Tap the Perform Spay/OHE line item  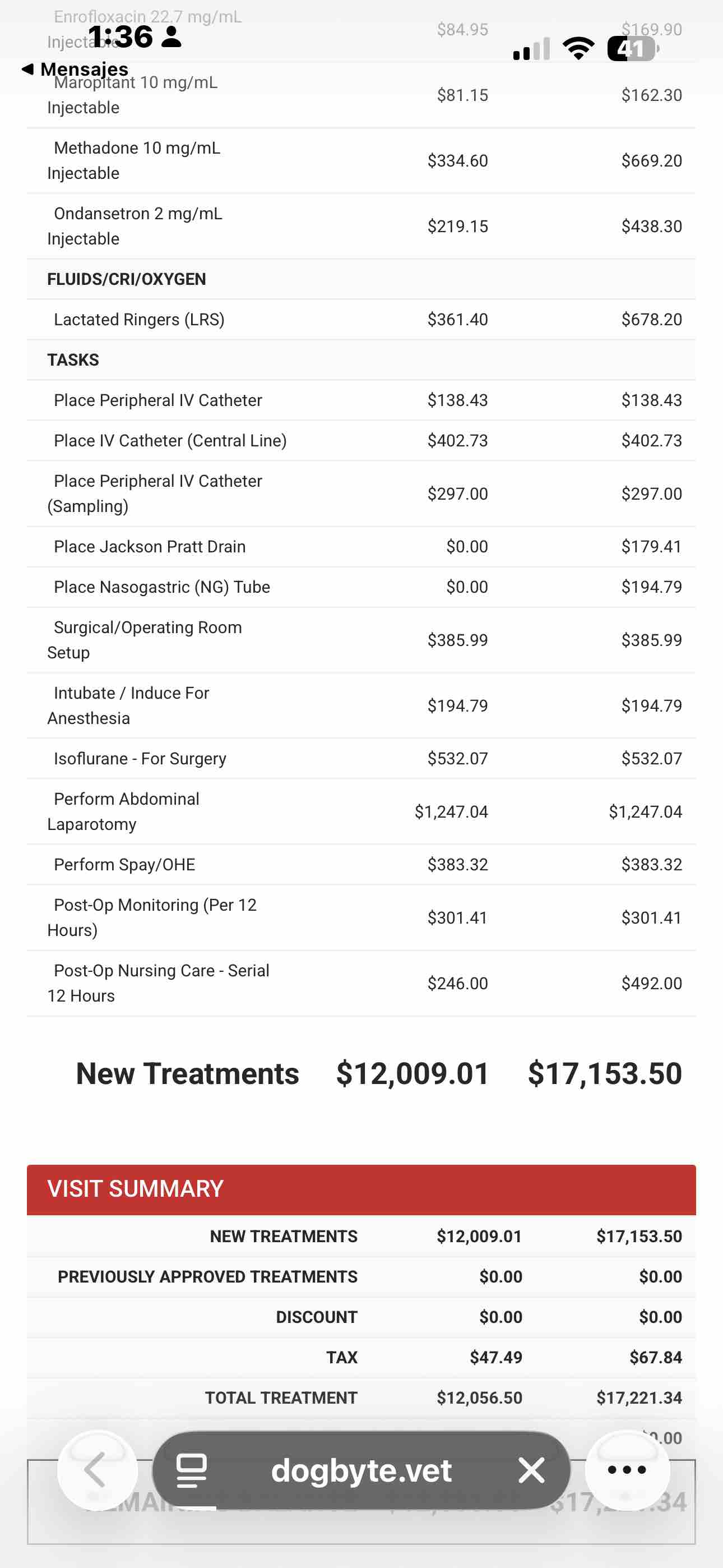(125, 864)
